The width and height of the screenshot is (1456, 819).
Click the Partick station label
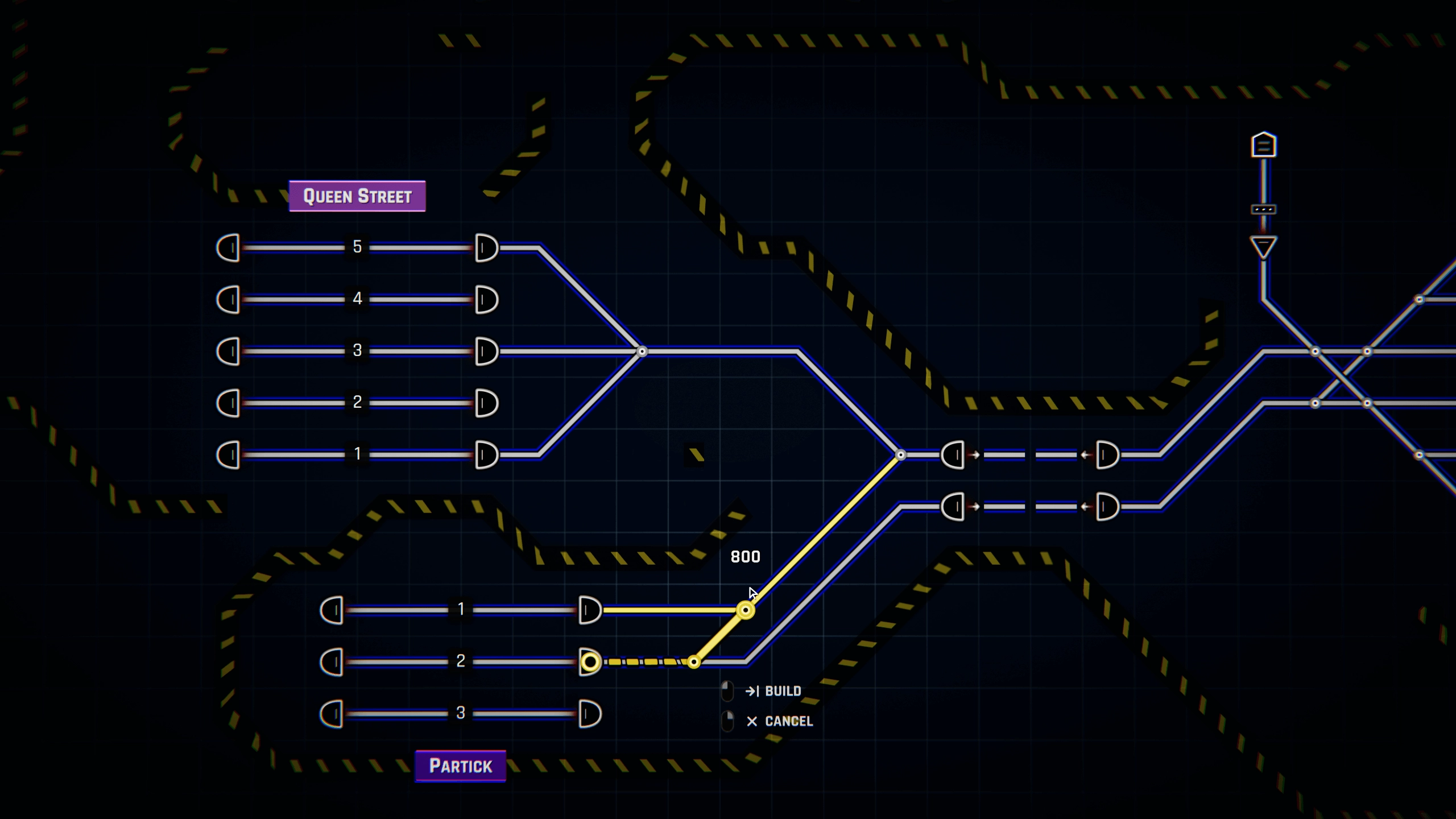[461, 766]
